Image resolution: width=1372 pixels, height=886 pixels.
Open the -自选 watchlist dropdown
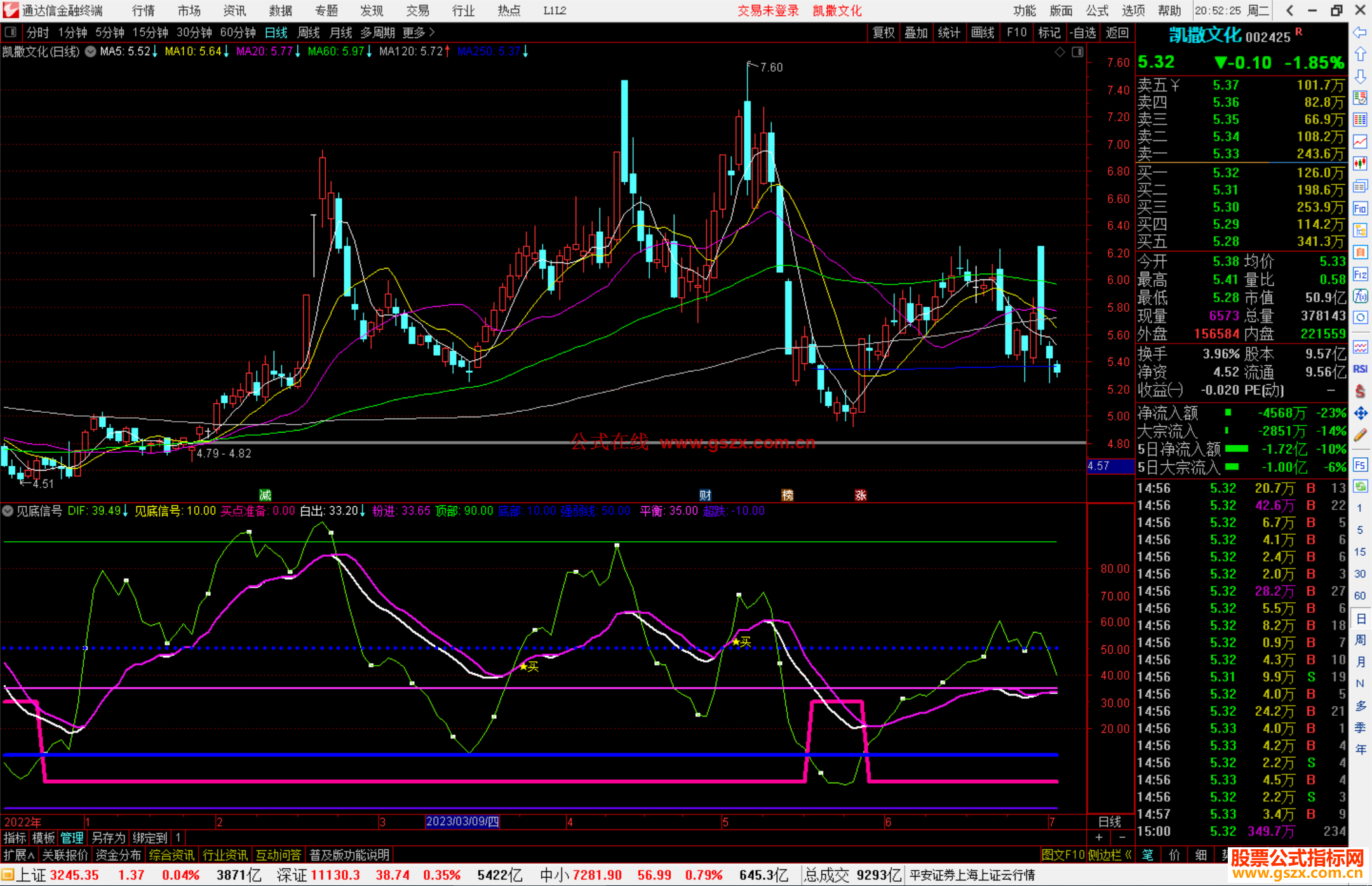[x=1082, y=32]
